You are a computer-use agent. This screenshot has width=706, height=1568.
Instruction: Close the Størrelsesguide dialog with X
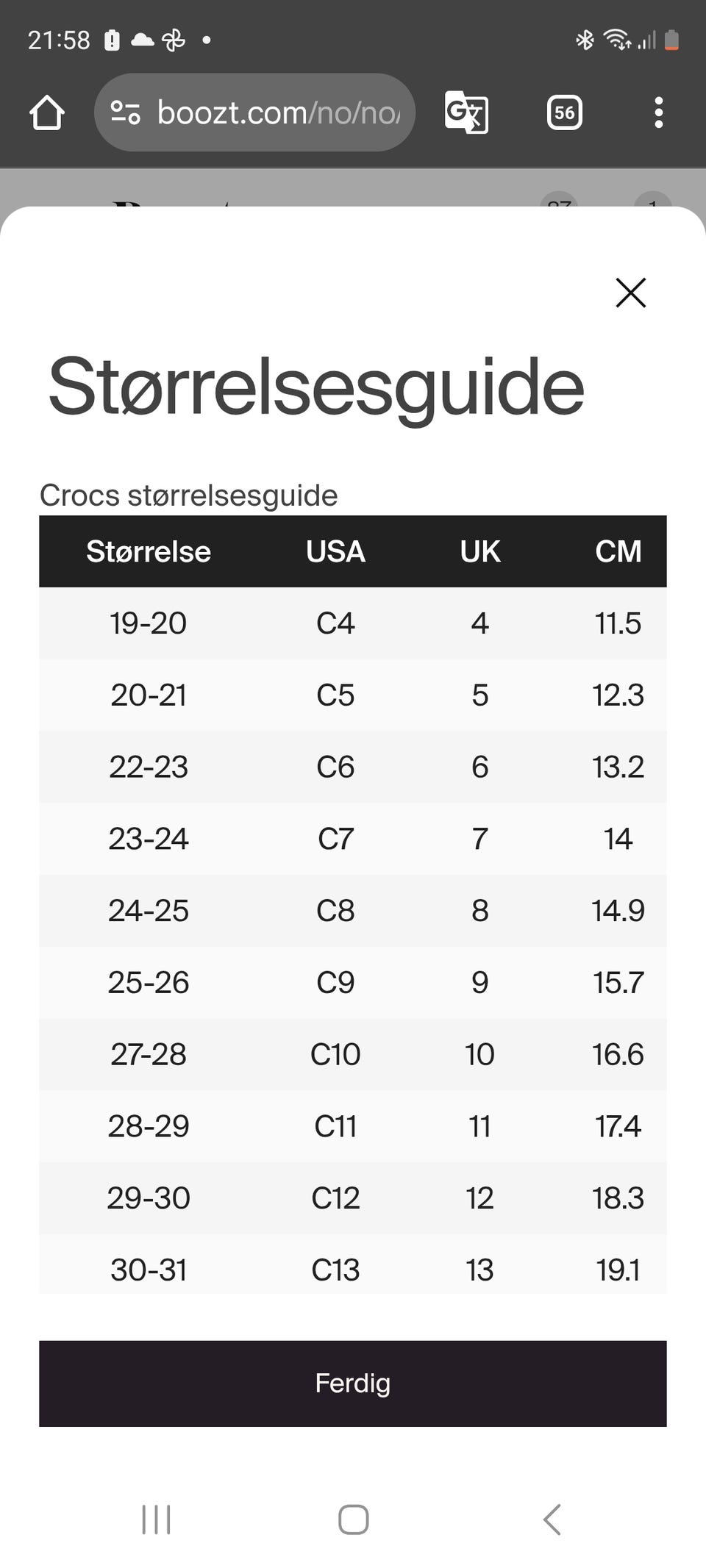click(x=630, y=293)
